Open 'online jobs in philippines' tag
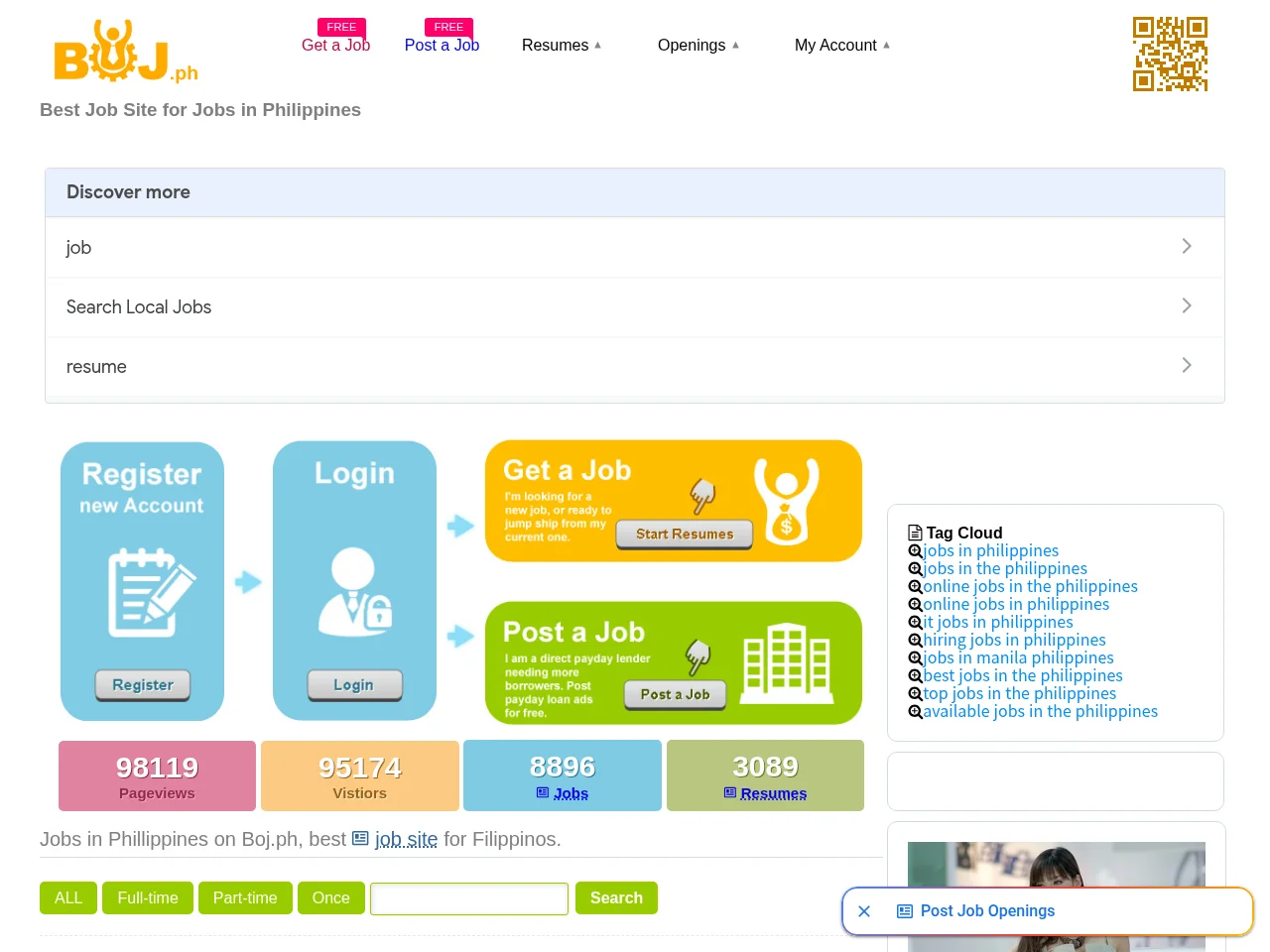Screen dimensions: 1270x952 (x=1016, y=605)
